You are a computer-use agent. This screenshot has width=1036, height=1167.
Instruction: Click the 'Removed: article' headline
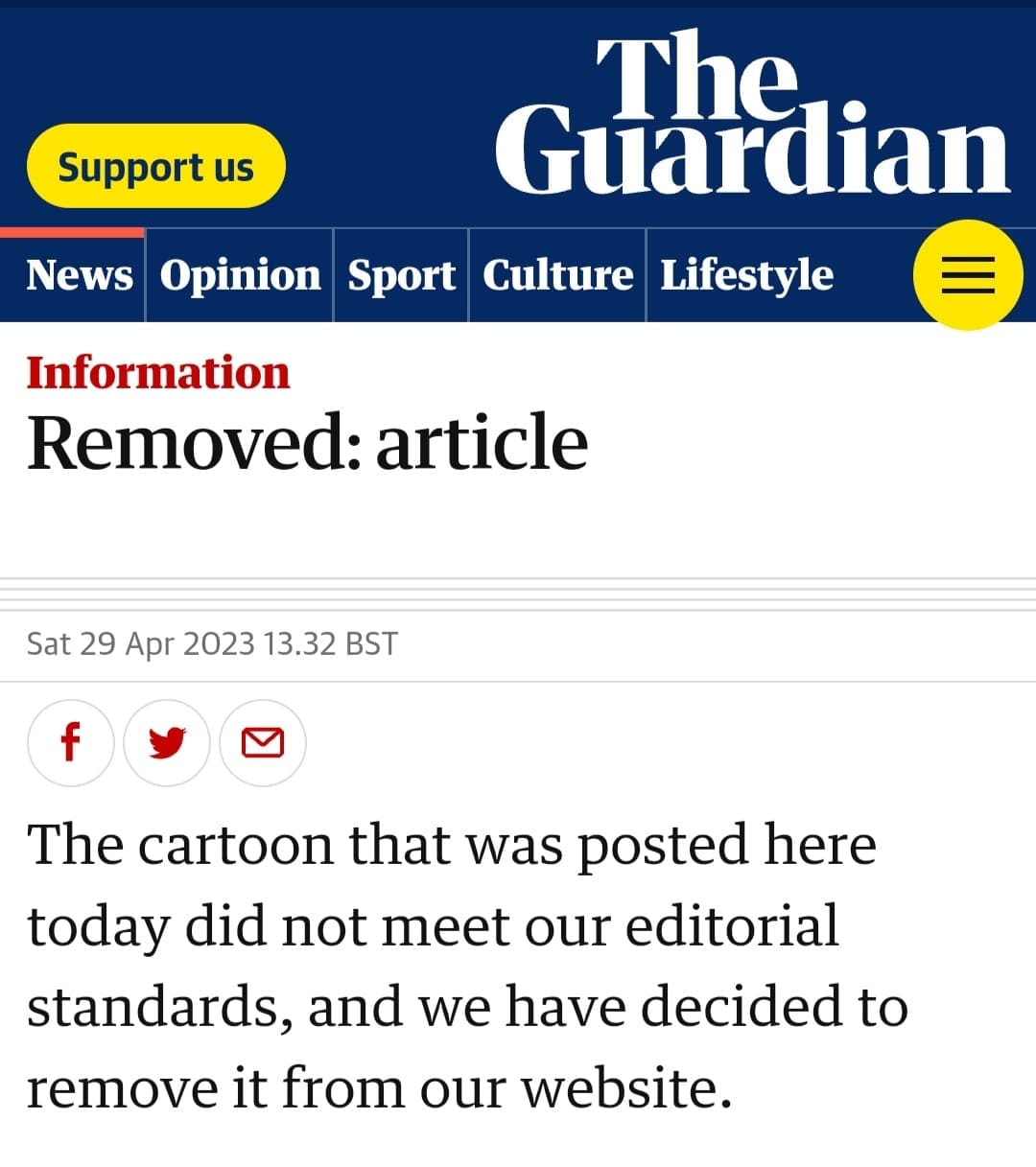pos(307,442)
